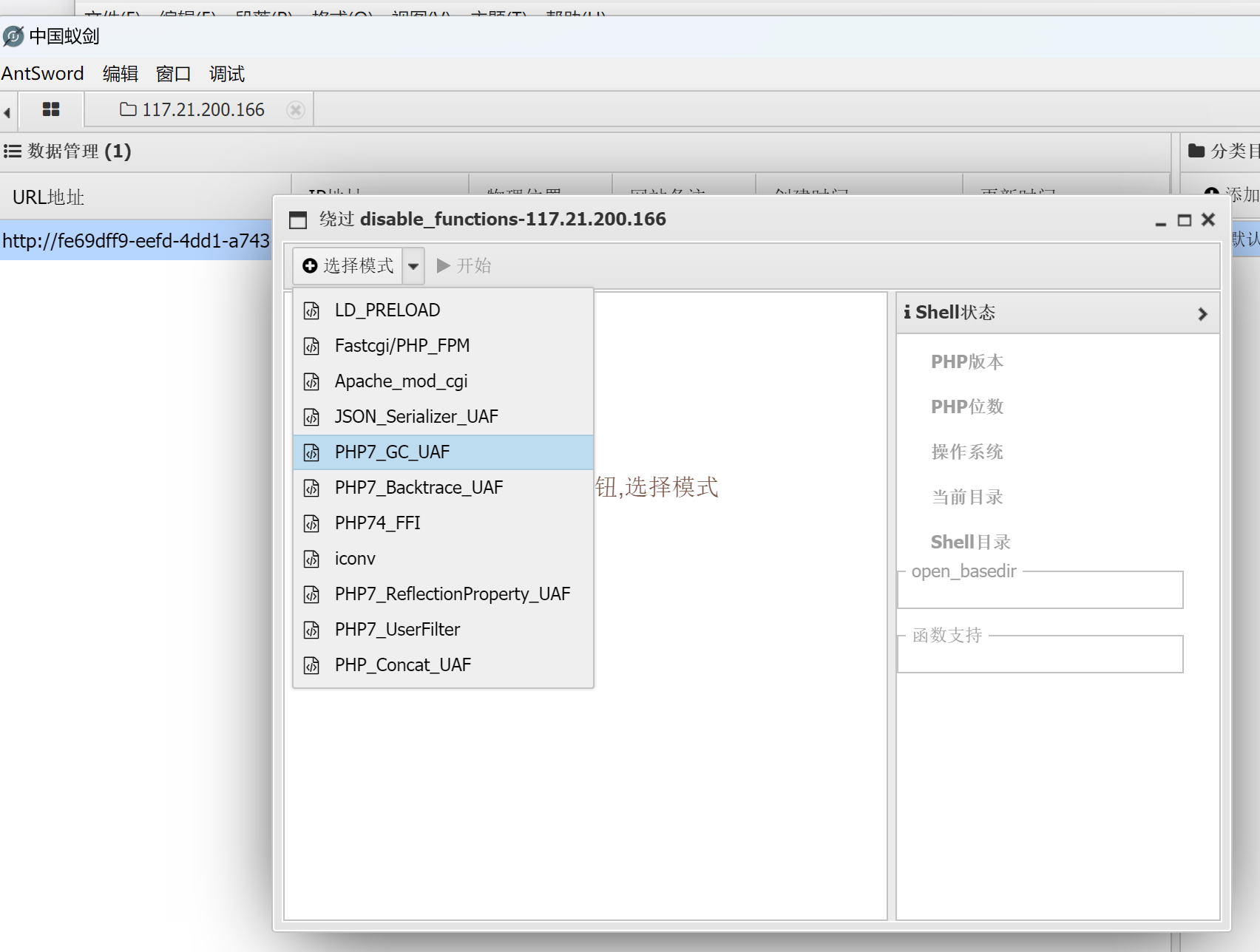Viewport: 1260px width, 952px height.
Task: Click the open_basedir field box
Action: (1040, 590)
